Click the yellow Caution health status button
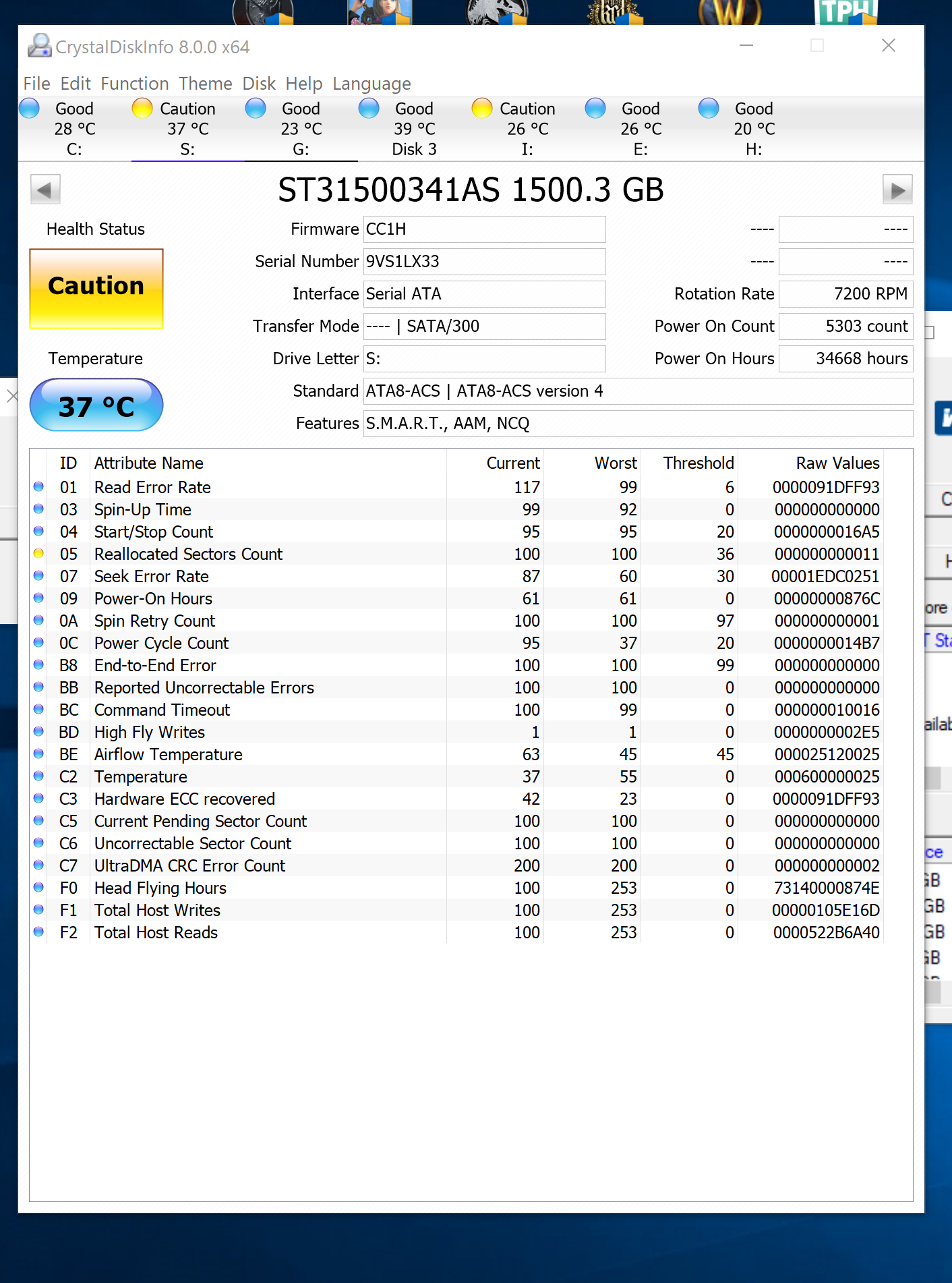This screenshot has height=1283, width=952. click(96, 288)
